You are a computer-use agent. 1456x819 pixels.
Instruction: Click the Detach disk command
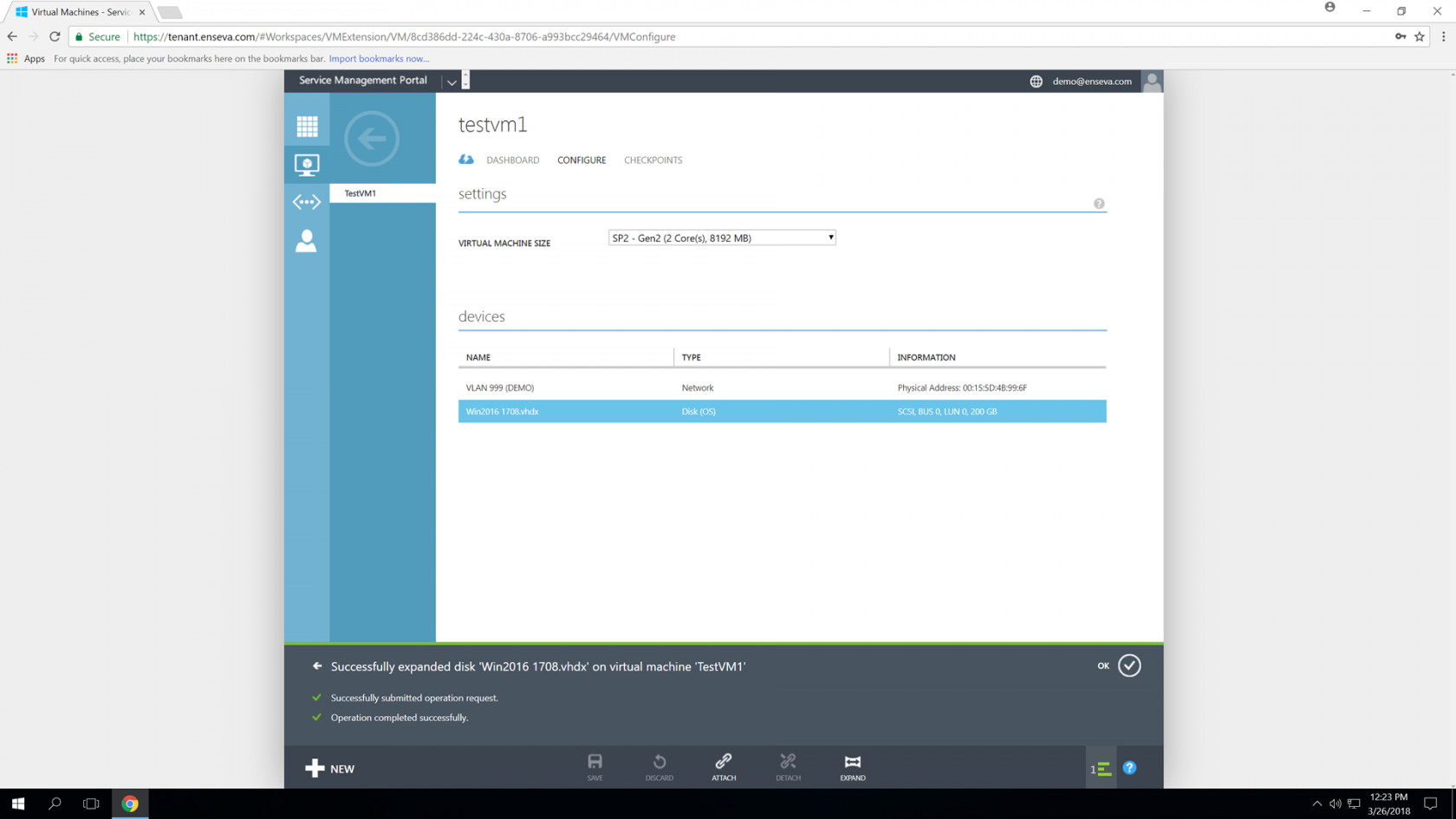tap(788, 767)
